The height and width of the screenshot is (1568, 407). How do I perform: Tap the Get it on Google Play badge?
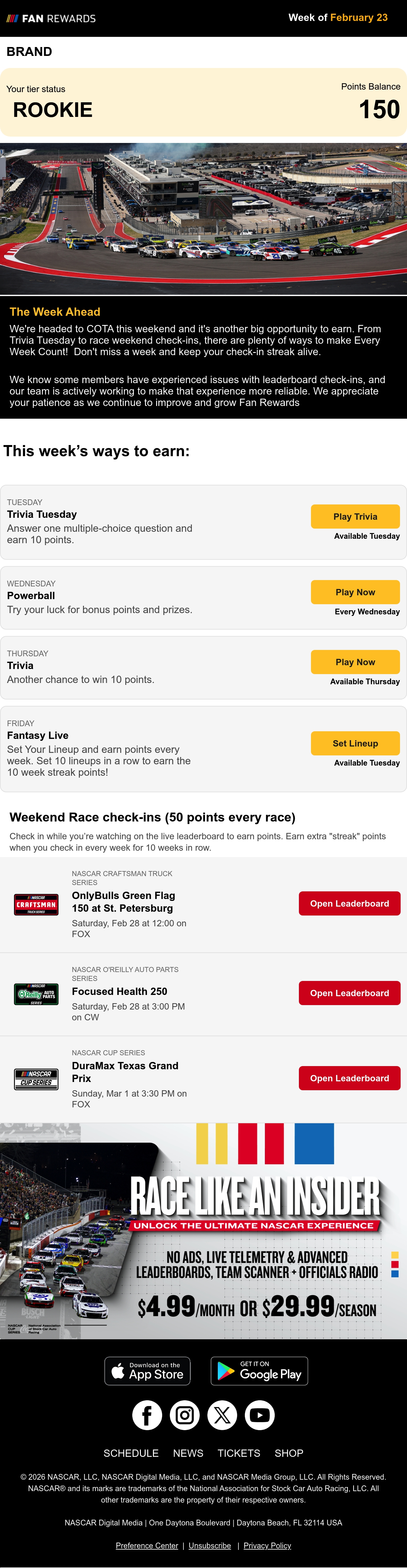[x=259, y=1371]
